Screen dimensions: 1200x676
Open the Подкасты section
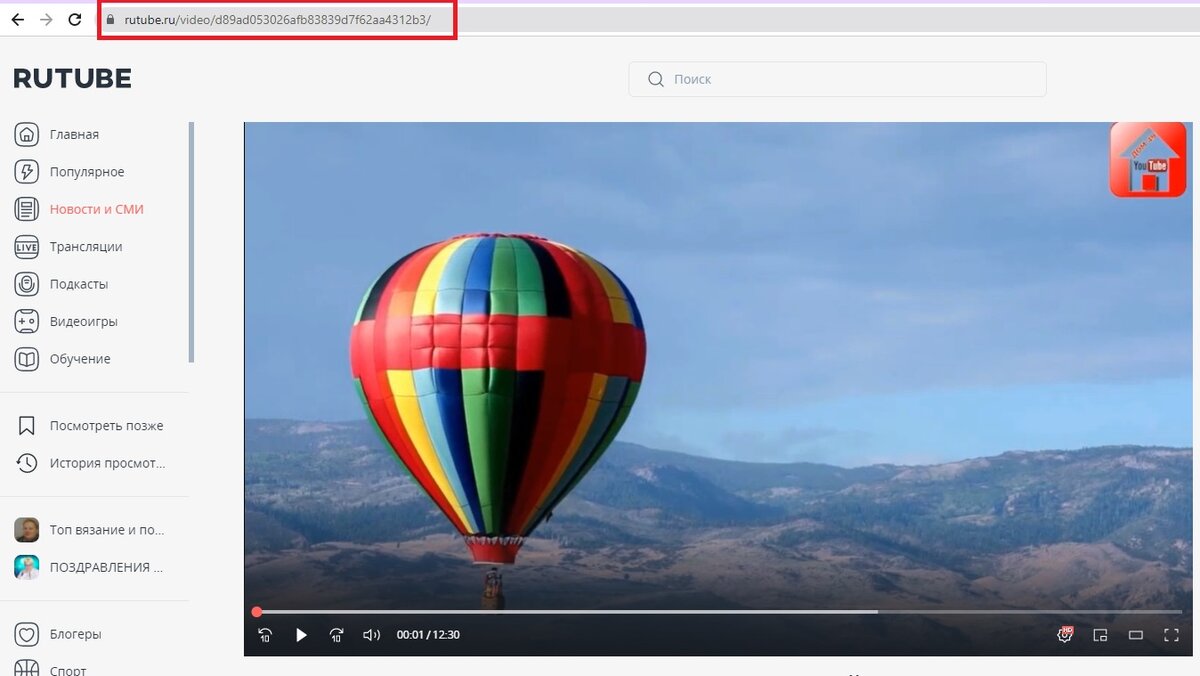tap(79, 284)
